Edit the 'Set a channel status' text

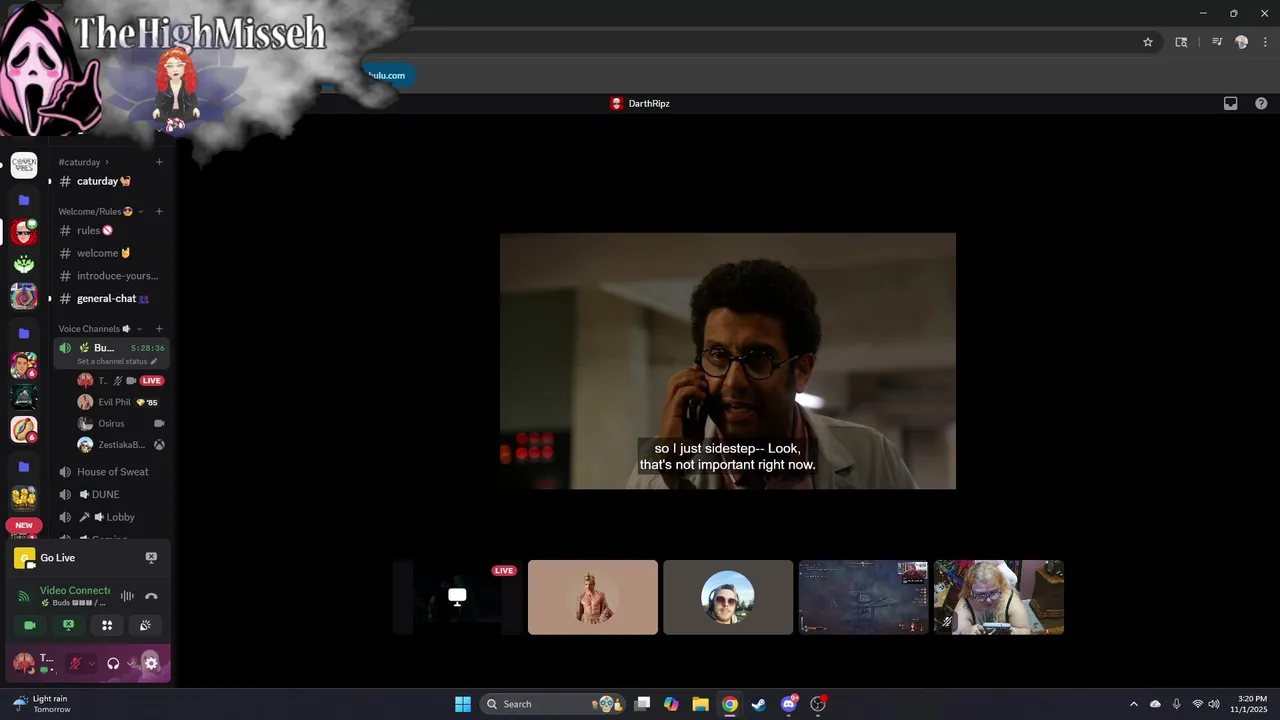click(x=117, y=361)
